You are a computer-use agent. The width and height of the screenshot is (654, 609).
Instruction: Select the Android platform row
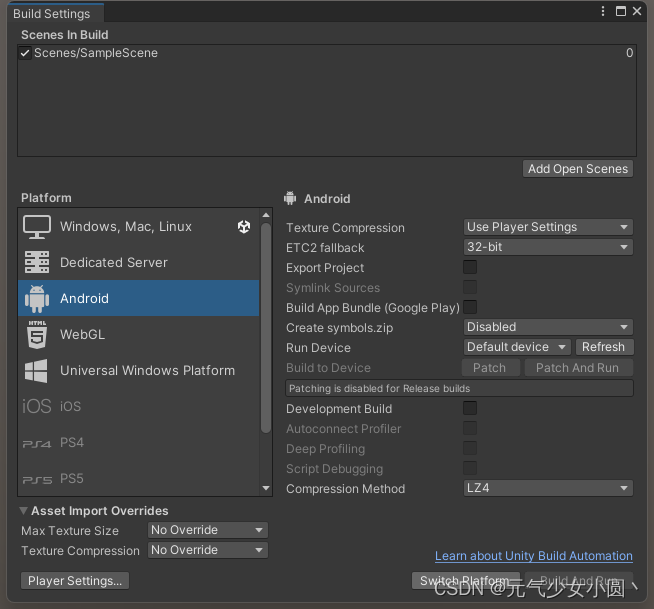[138, 298]
